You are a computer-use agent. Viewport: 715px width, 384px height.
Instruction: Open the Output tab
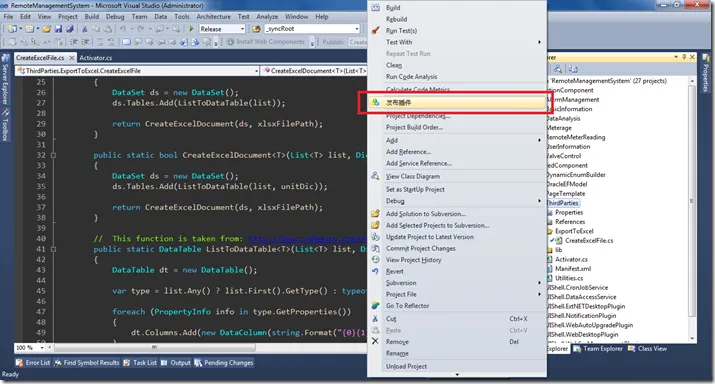[176, 363]
